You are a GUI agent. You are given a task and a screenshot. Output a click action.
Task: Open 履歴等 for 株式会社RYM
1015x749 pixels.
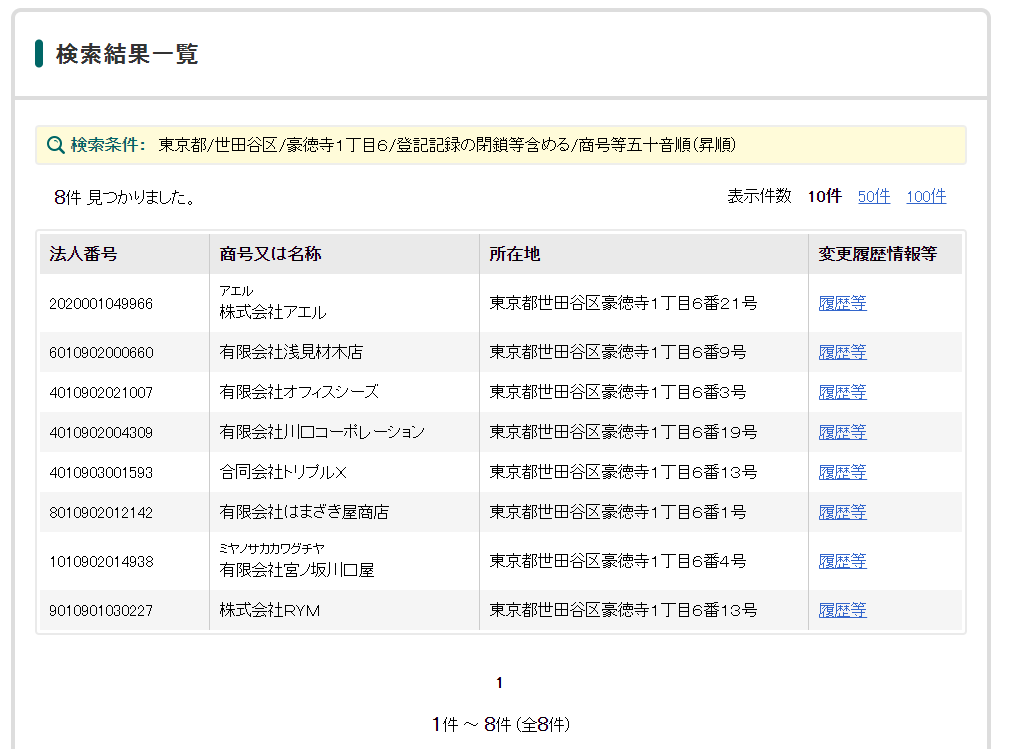pyautogui.click(x=842, y=610)
